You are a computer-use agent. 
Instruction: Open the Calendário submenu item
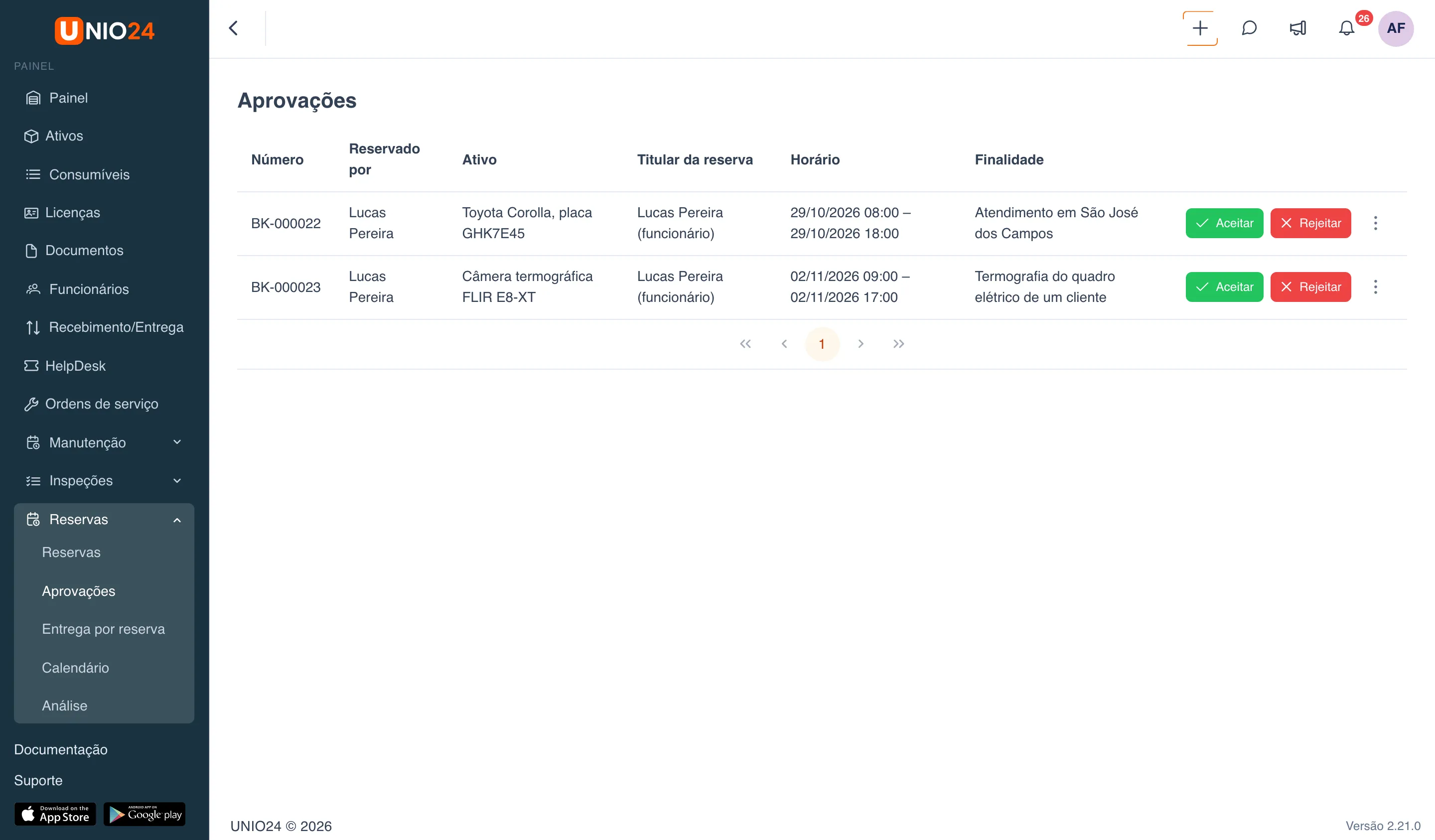click(x=75, y=668)
